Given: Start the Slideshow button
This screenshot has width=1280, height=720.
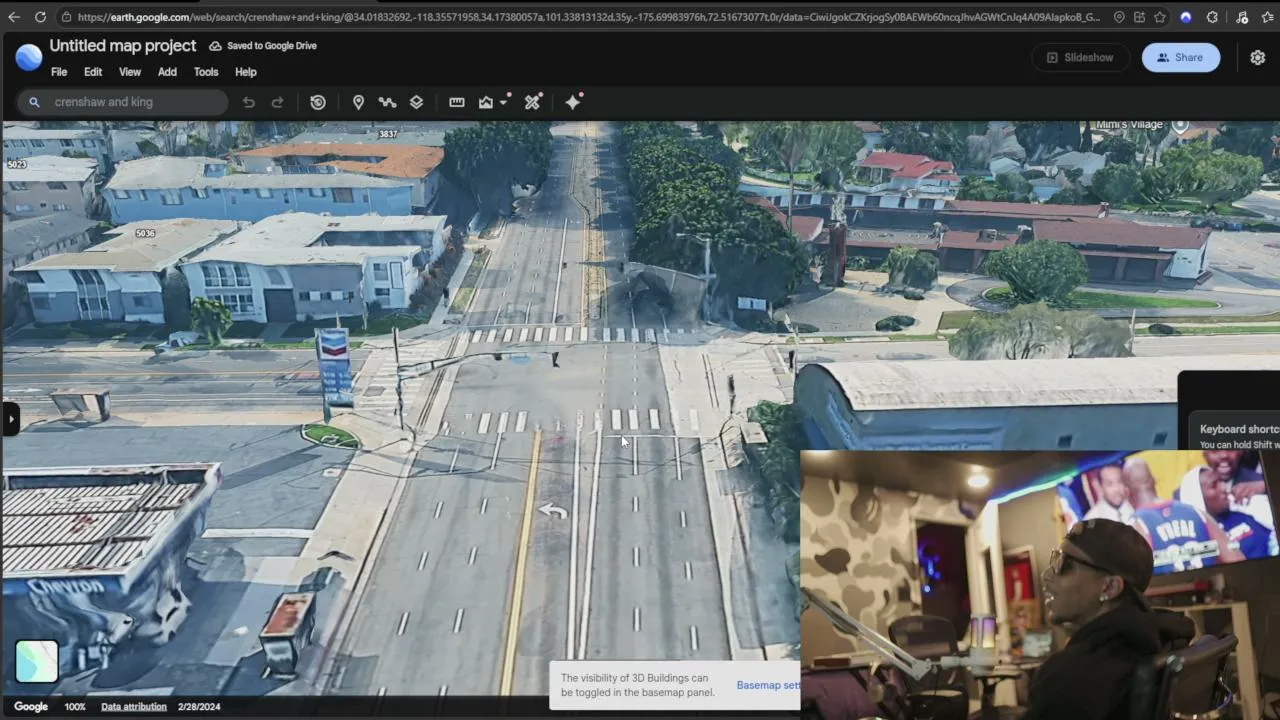Looking at the screenshot, I should pyautogui.click(x=1080, y=58).
